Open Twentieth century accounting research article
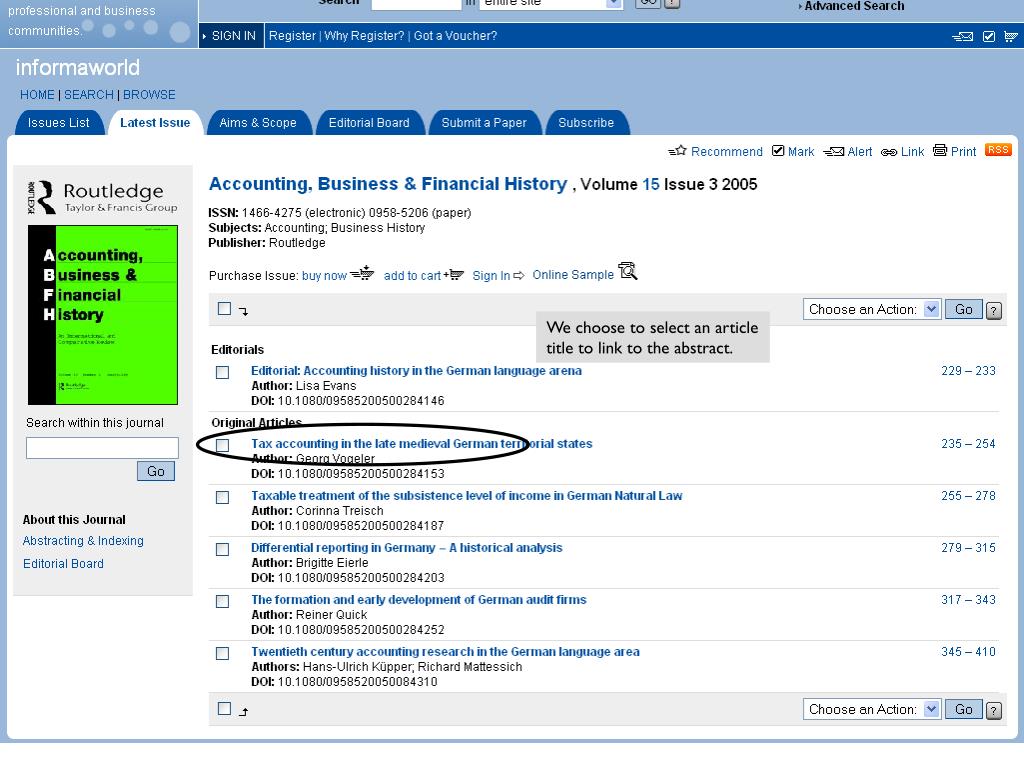Screen dimensions: 1024x768 tap(445, 652)
